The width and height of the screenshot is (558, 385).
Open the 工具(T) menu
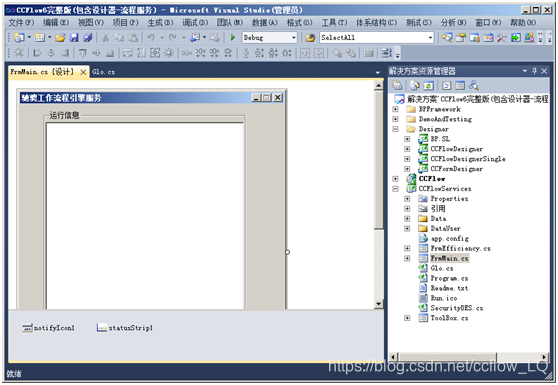point(334,23)
